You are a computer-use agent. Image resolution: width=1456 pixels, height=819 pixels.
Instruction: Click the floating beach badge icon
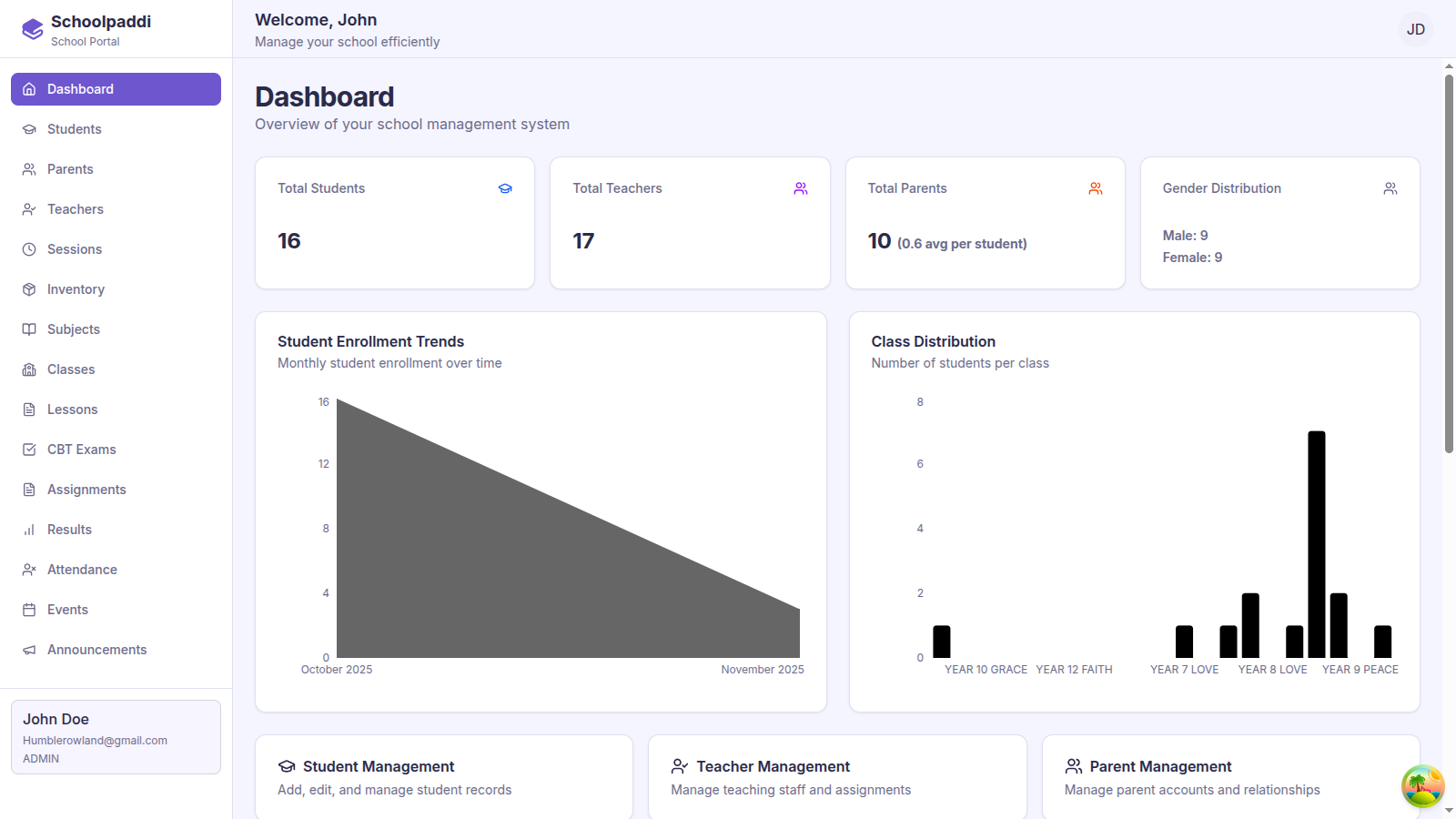pyautogui.click(x=1422, y=786)
